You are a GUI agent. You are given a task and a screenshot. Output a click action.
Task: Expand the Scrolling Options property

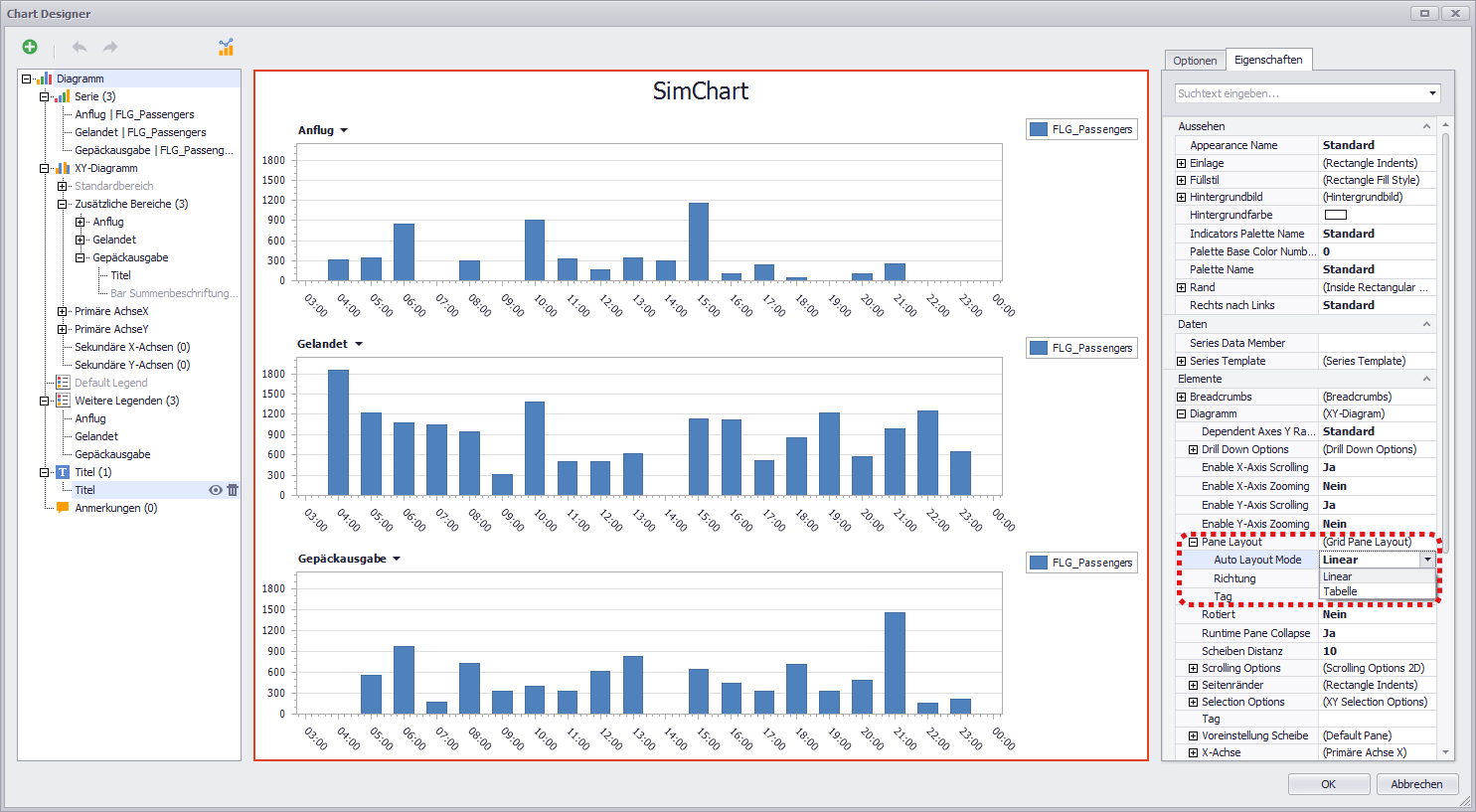point(1193,668)
